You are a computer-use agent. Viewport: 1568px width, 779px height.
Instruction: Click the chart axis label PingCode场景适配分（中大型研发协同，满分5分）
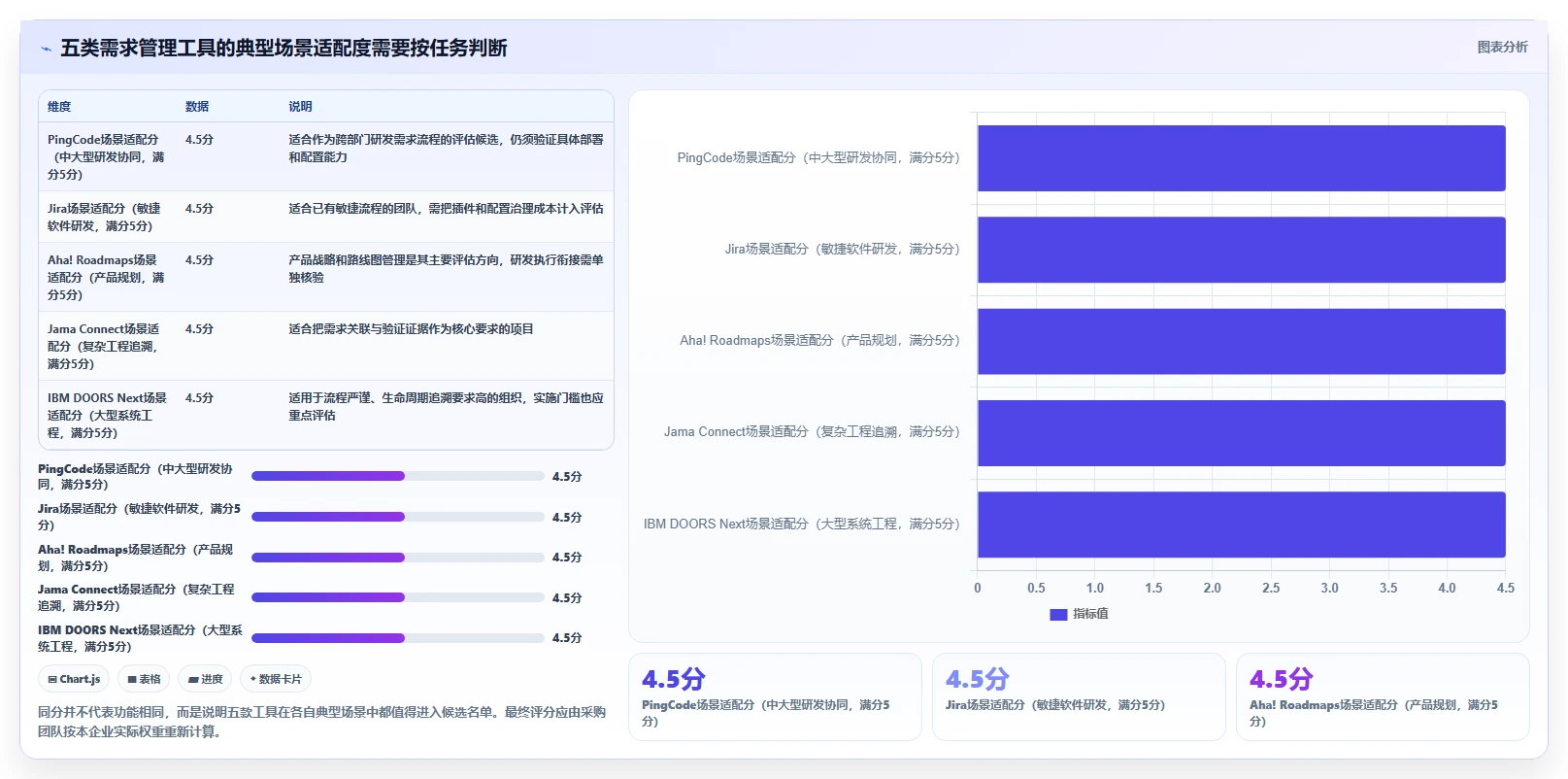coord(818,157)
